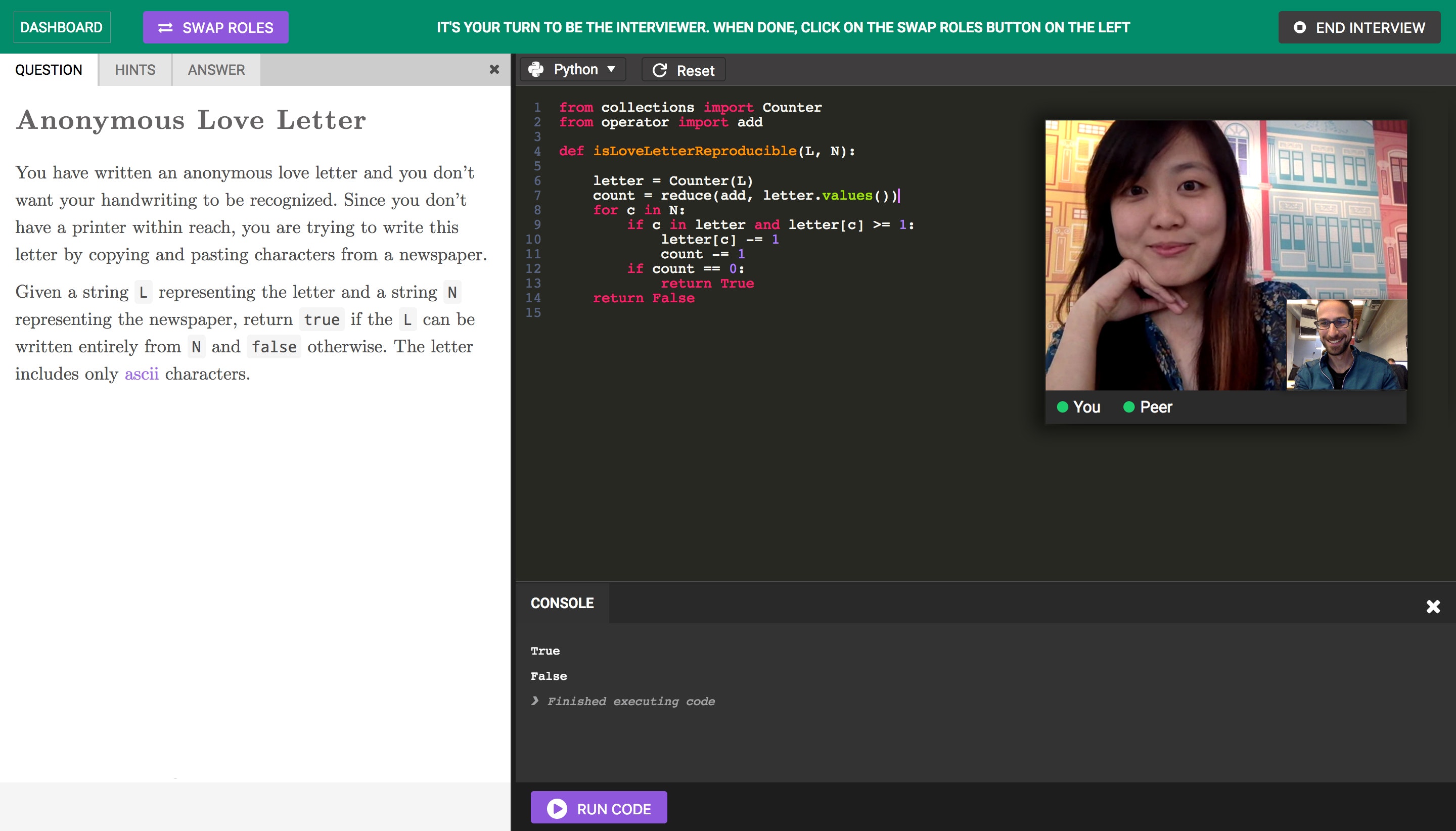
Task: Click the console prompt chevron icon
Action: point(535,701)
